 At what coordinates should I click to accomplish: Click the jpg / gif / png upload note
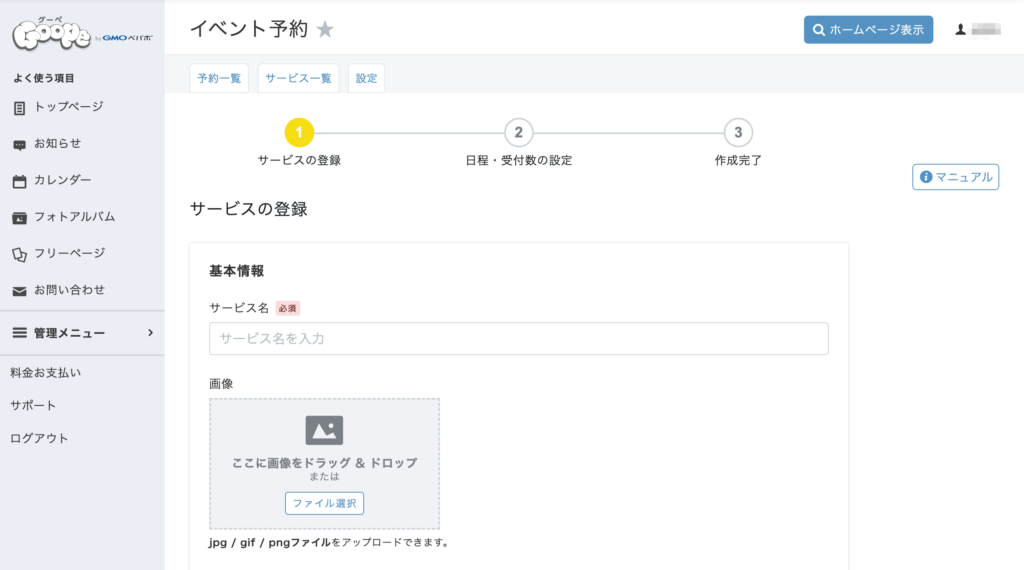(328, 542)
